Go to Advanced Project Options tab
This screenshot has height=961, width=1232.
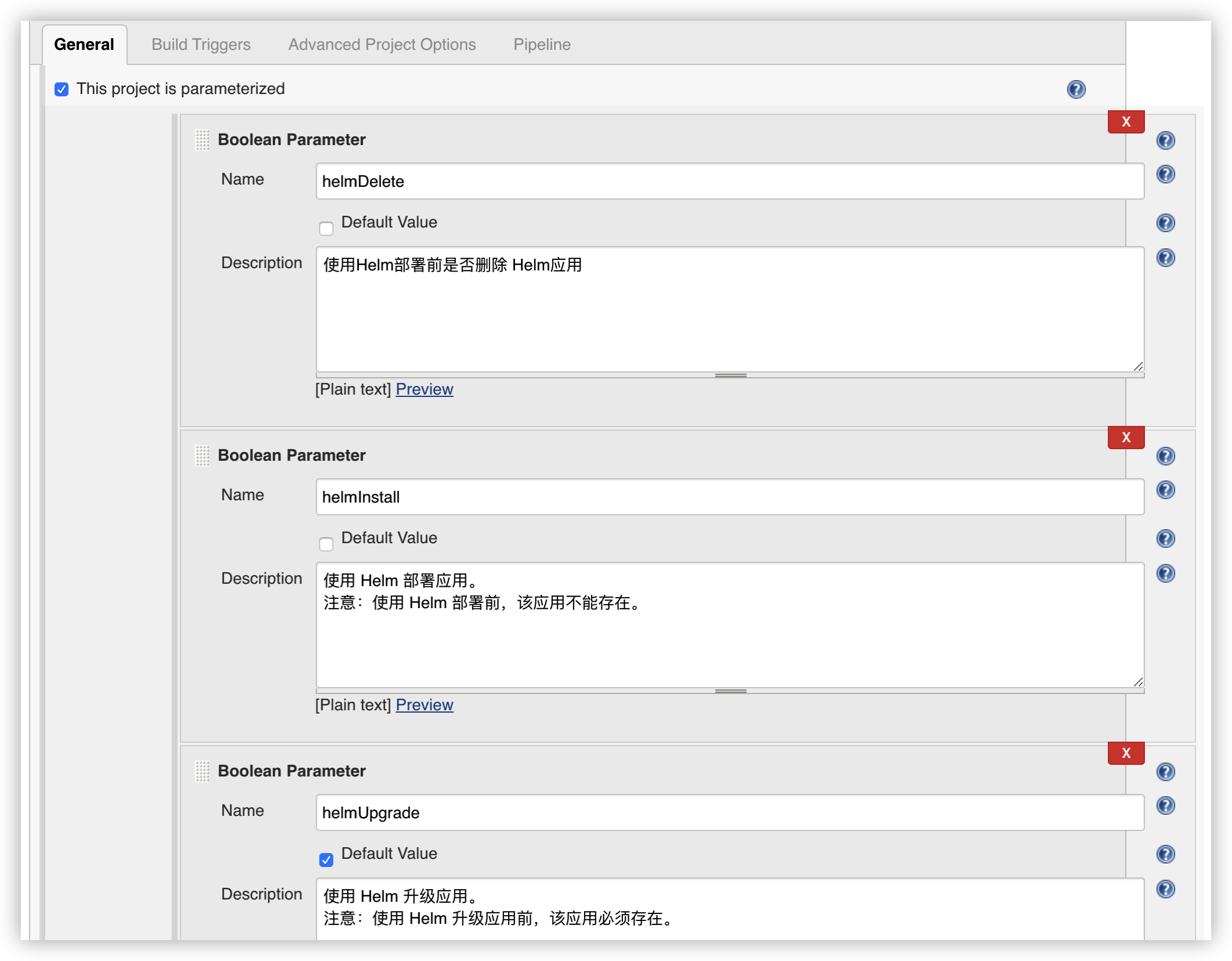pyautogui.click(x=382, y=45)
